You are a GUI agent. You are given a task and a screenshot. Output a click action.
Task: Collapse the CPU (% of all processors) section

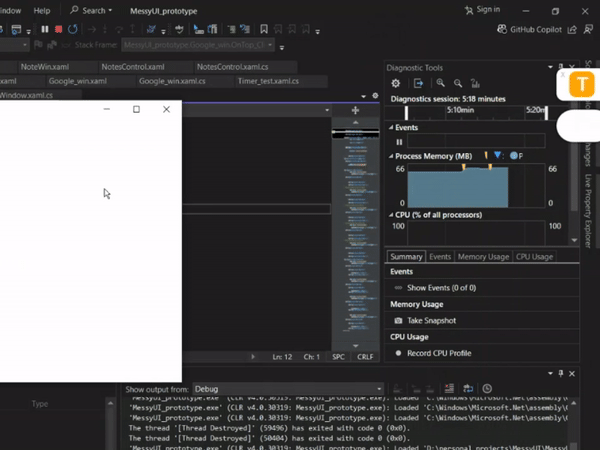[391, 215]
